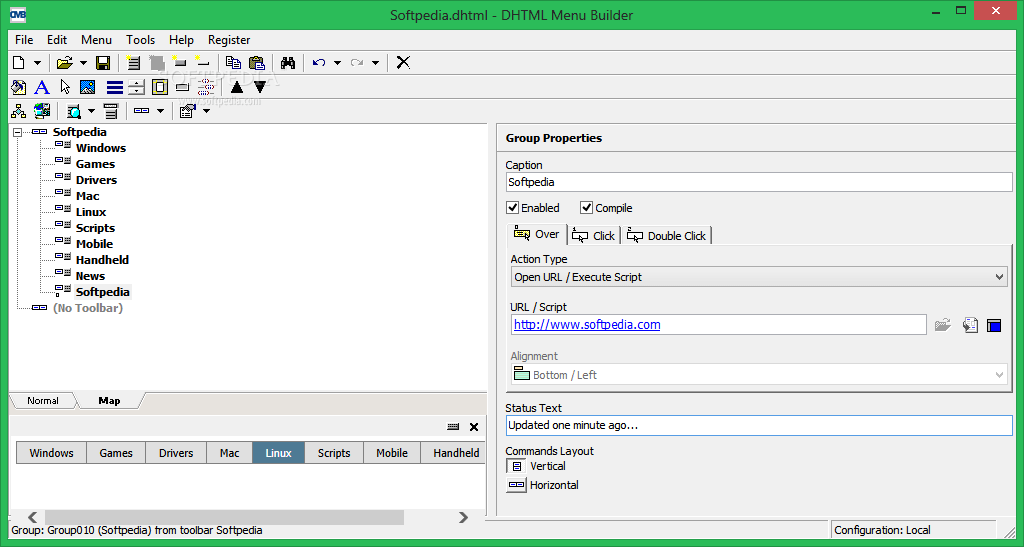Delete the selected item with the X icon
The width and height of the screenshot is (1024, 547).
(404, 63)
